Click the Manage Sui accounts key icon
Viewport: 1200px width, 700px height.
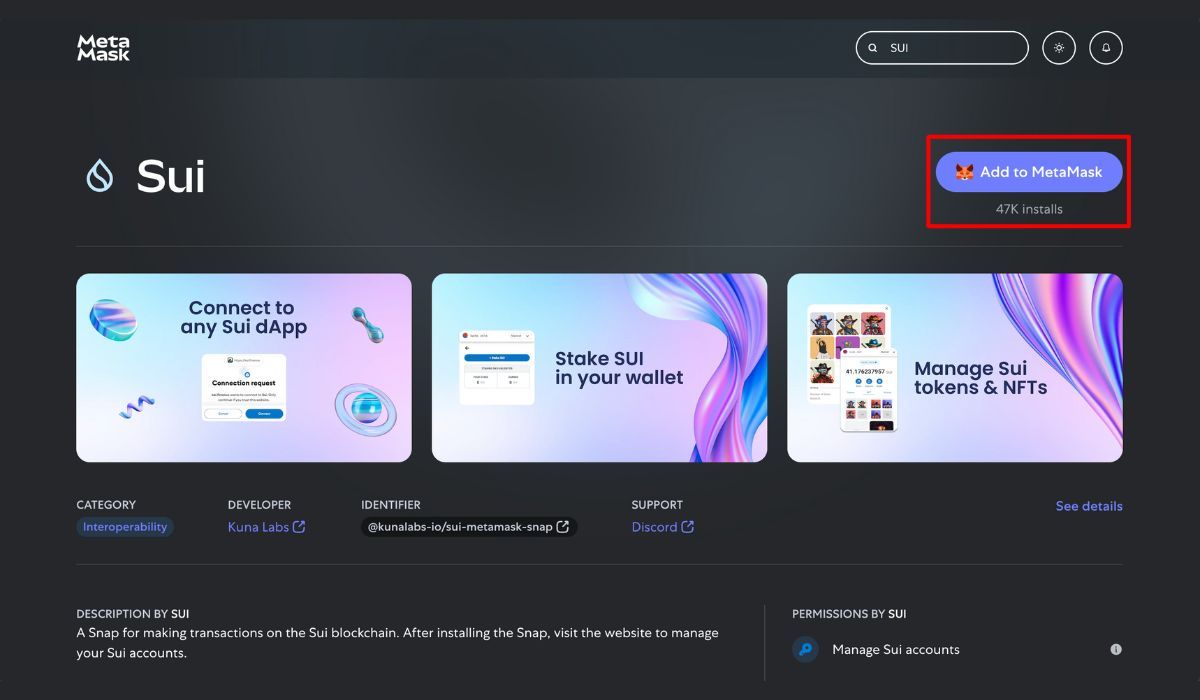pos(805,650)
